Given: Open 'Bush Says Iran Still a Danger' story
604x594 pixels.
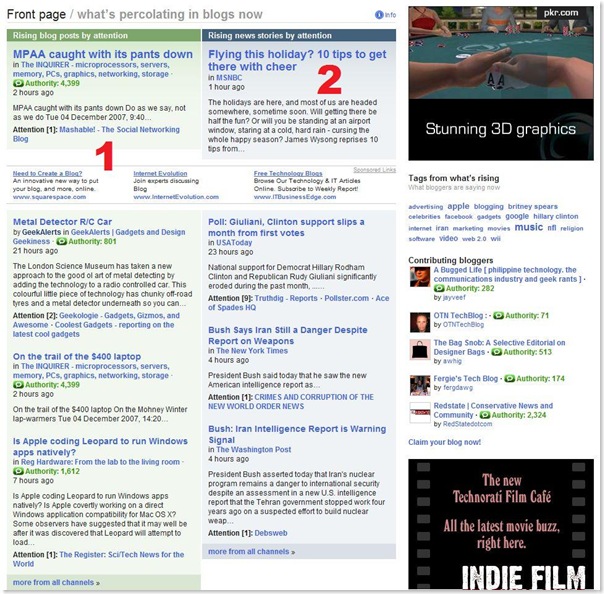Looking at the screenshot, I should point(288,336).
